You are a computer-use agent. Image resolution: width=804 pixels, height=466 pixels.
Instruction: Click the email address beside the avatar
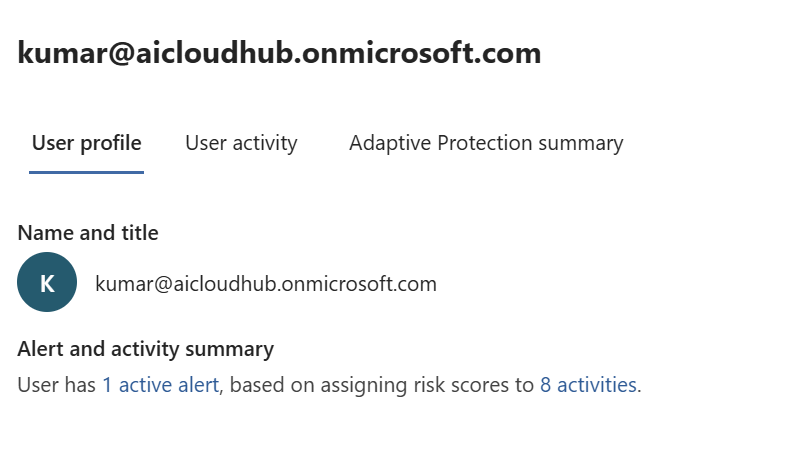[x=266, y=284]
